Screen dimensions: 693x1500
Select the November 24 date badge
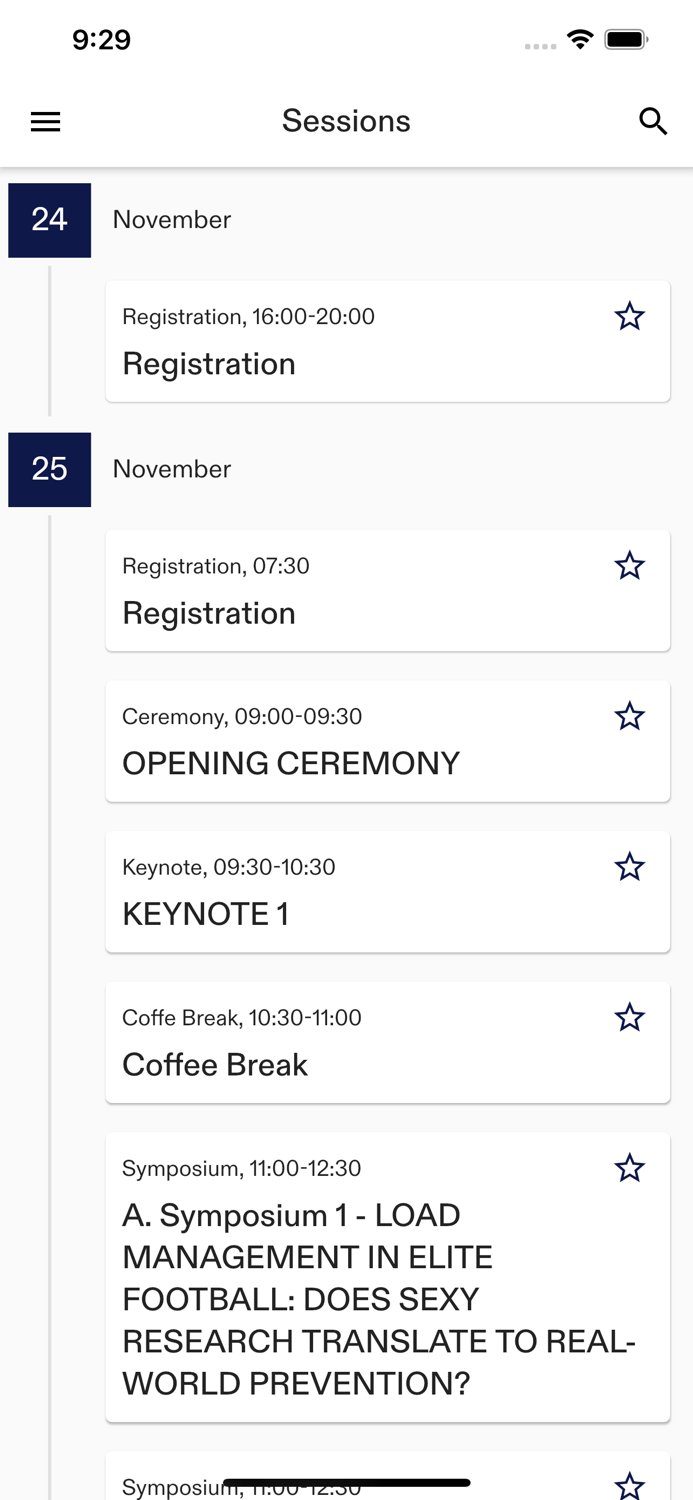pyautogui.click(x=49, y=220)
